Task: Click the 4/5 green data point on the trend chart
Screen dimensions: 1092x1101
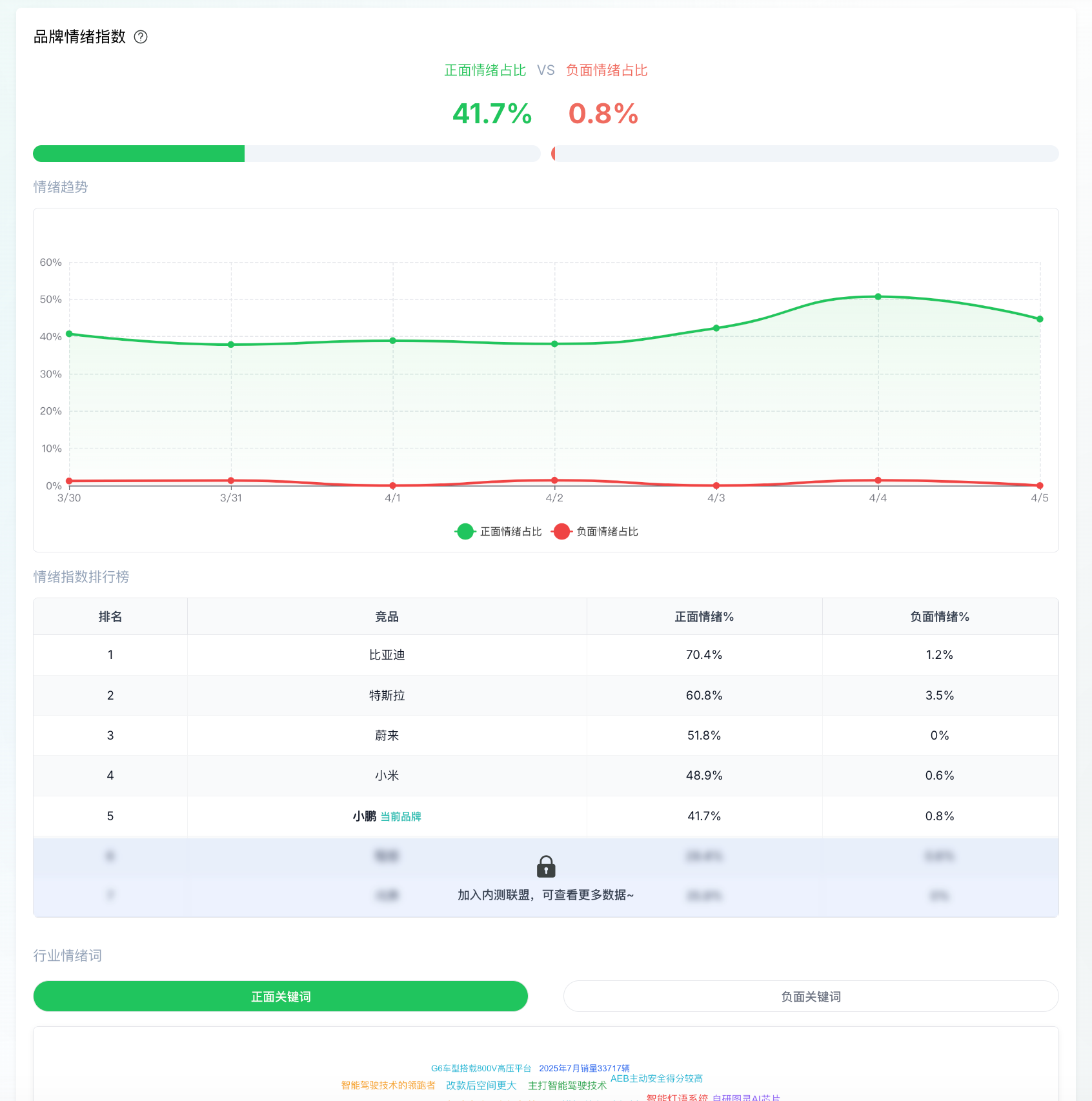Action: point(1040,319)
